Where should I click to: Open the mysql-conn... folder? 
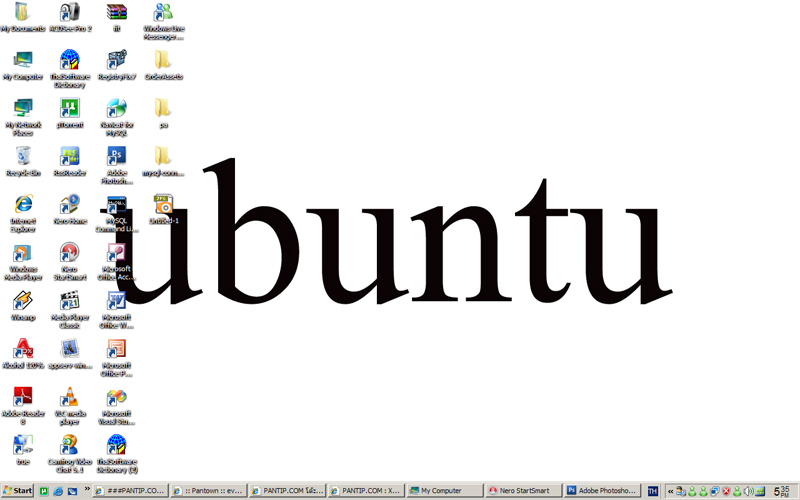(x=164, y=161)
